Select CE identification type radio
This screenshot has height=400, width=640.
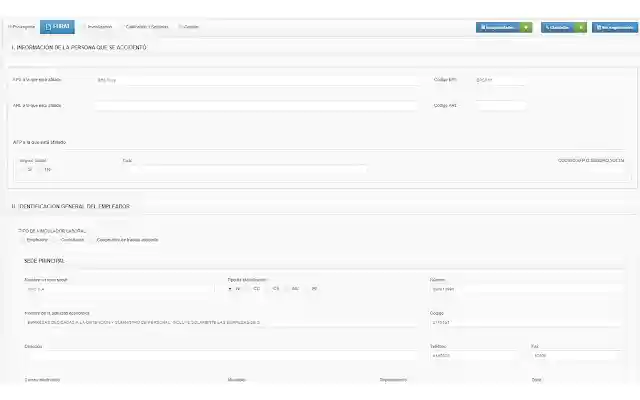[x=267, y=289]
